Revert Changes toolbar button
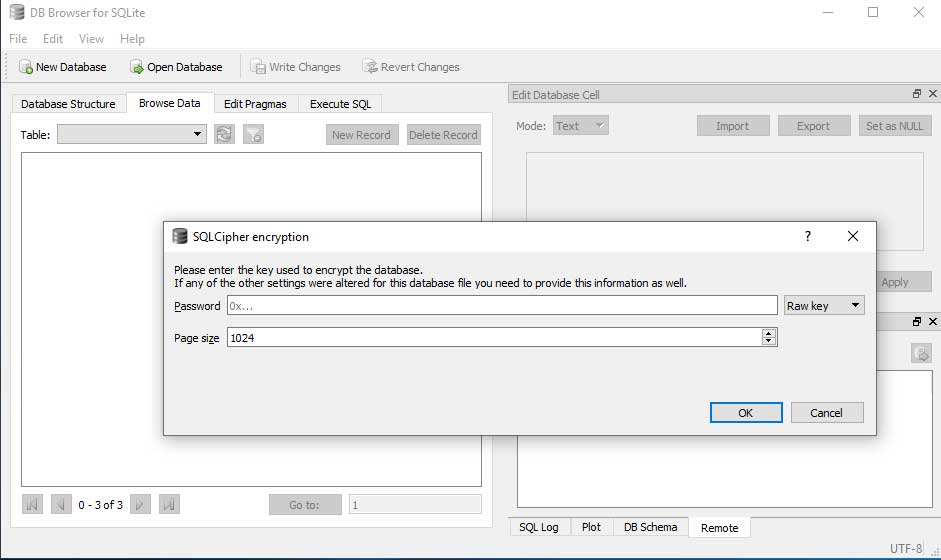This screenshot has height=560, width=941. pyautogui.click(x=411, y=67)
